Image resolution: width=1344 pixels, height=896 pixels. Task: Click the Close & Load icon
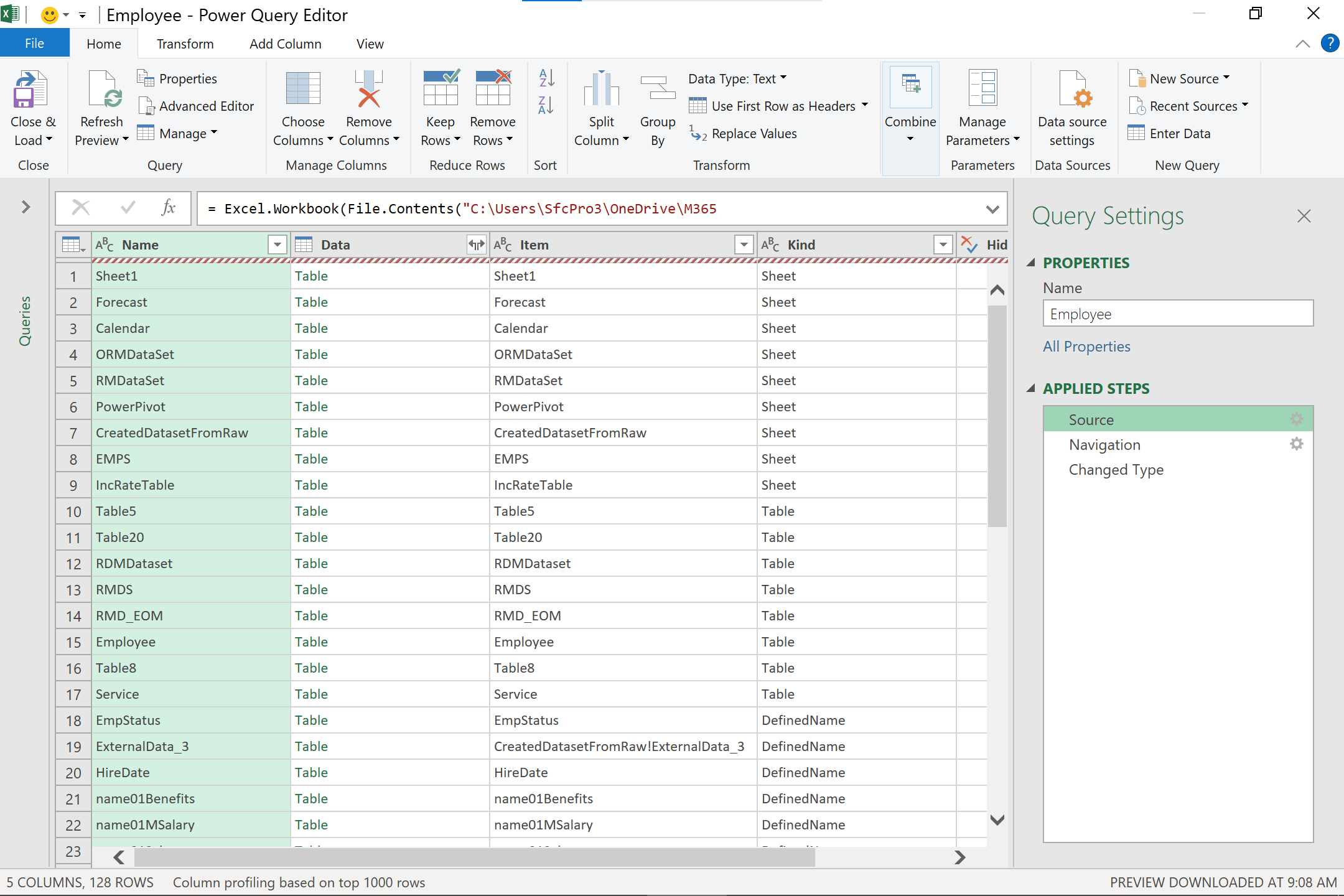point(30,90)
